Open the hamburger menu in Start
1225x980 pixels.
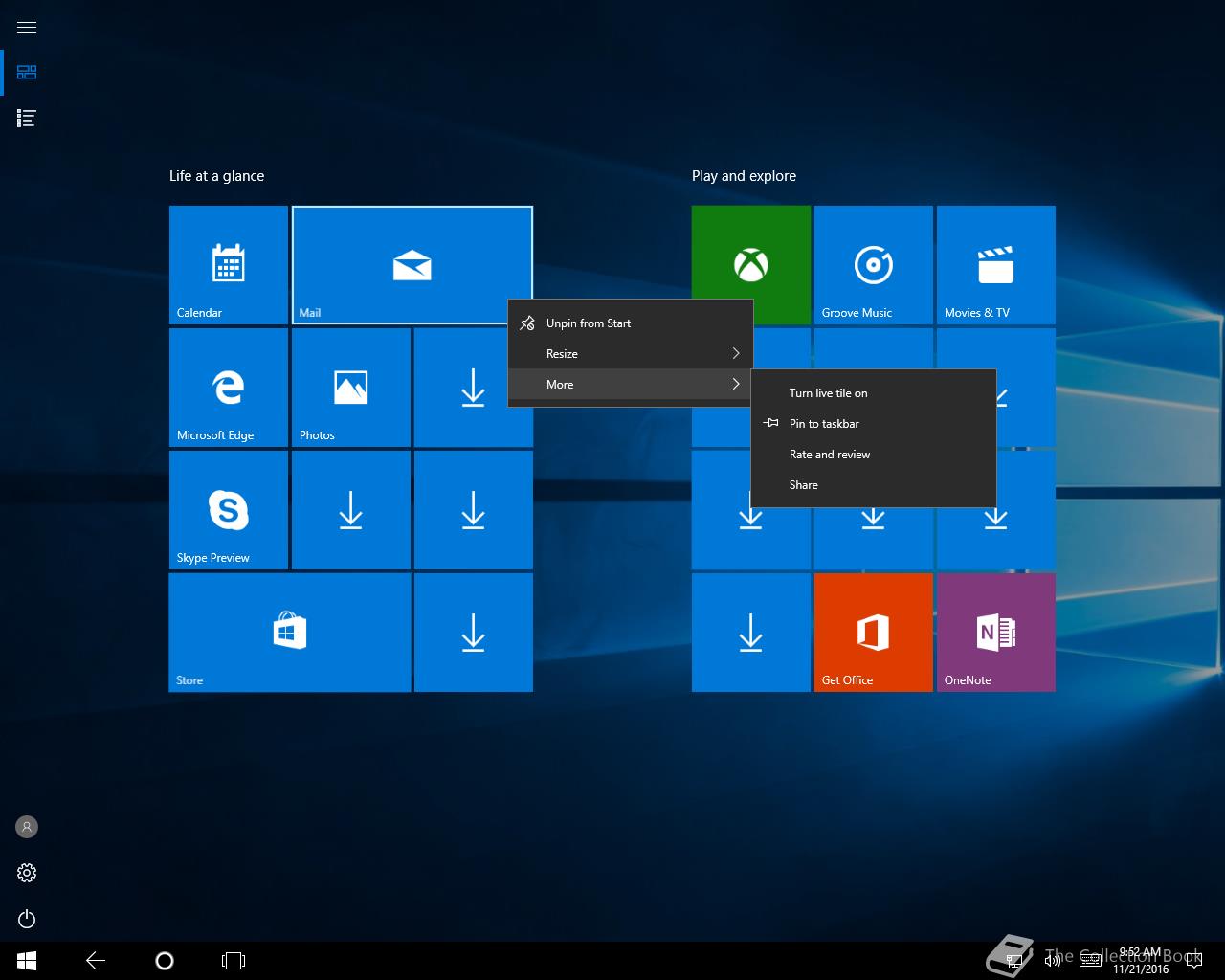(x=27, y=27)
